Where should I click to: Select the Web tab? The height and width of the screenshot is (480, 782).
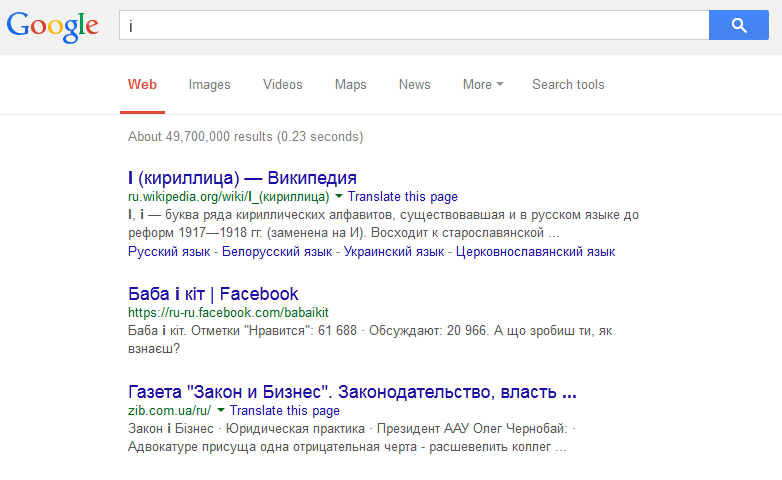(x=142, y=85)
